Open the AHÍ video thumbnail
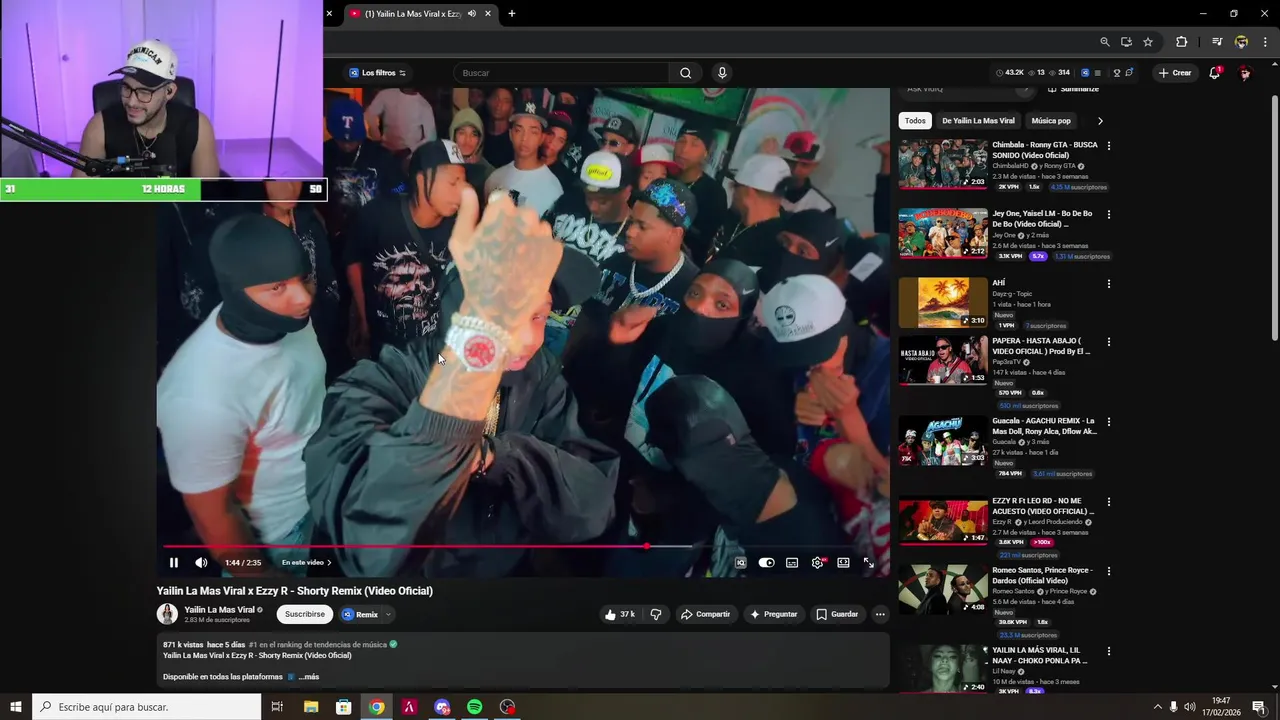Viewport: 1280px width, 720px height. 943,303
